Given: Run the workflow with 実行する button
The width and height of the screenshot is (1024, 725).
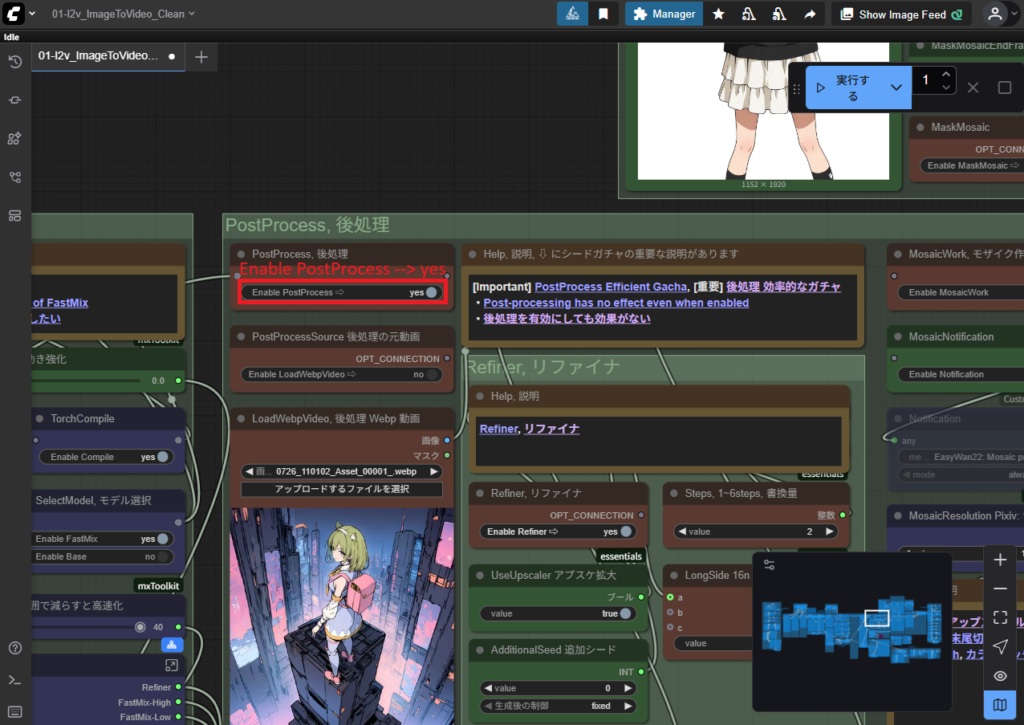Looking at the screenshot, I should [x=846, y=88].
